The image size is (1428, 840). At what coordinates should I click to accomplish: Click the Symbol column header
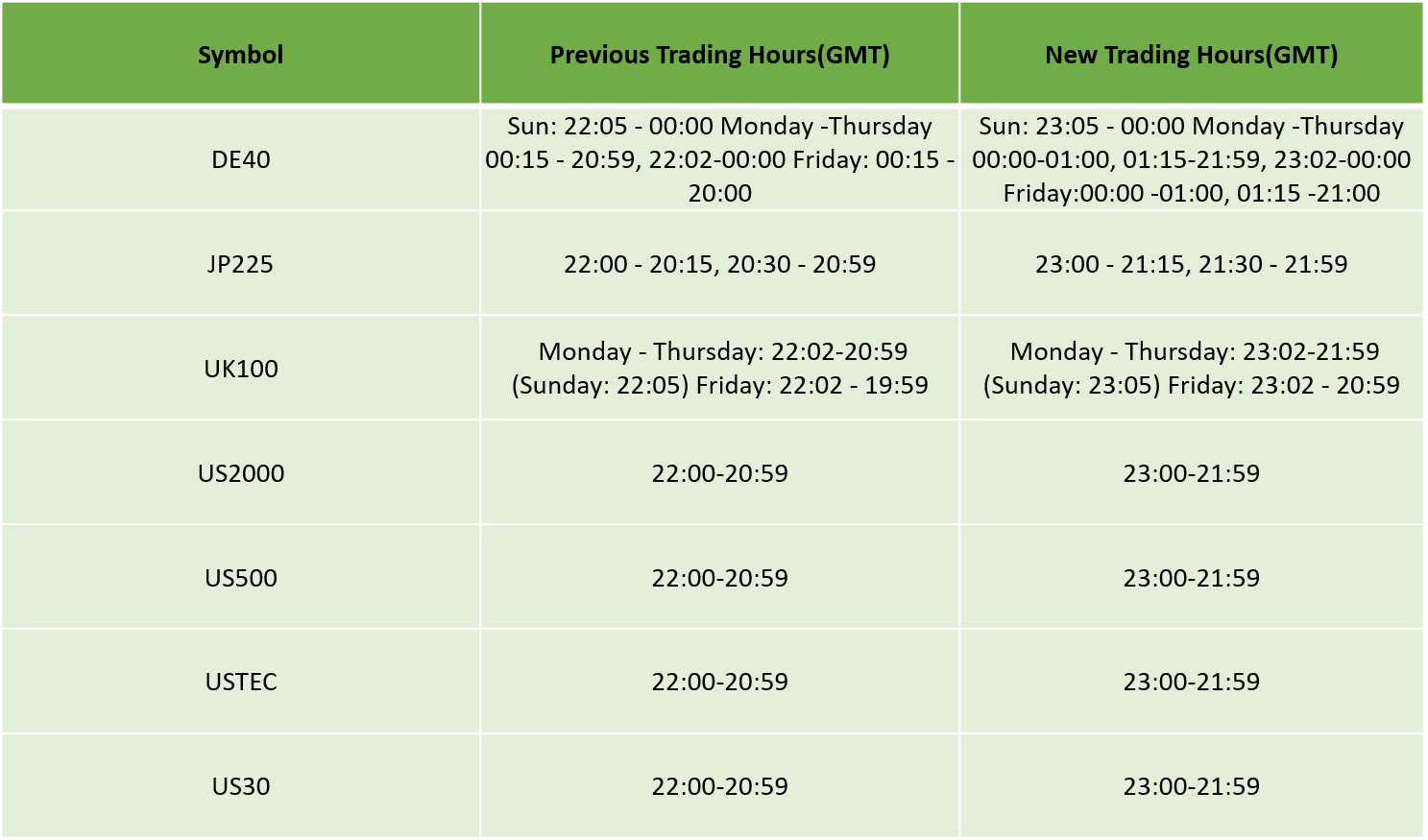coord(240,54)
